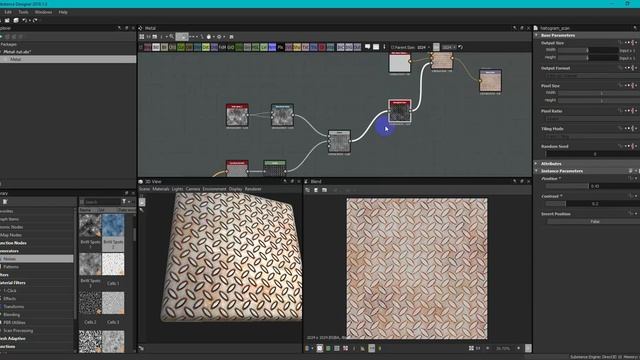The width and height of the screenshot is (640, 360).
Task: Add a comment with speech bubble icon
Action: 367,47
